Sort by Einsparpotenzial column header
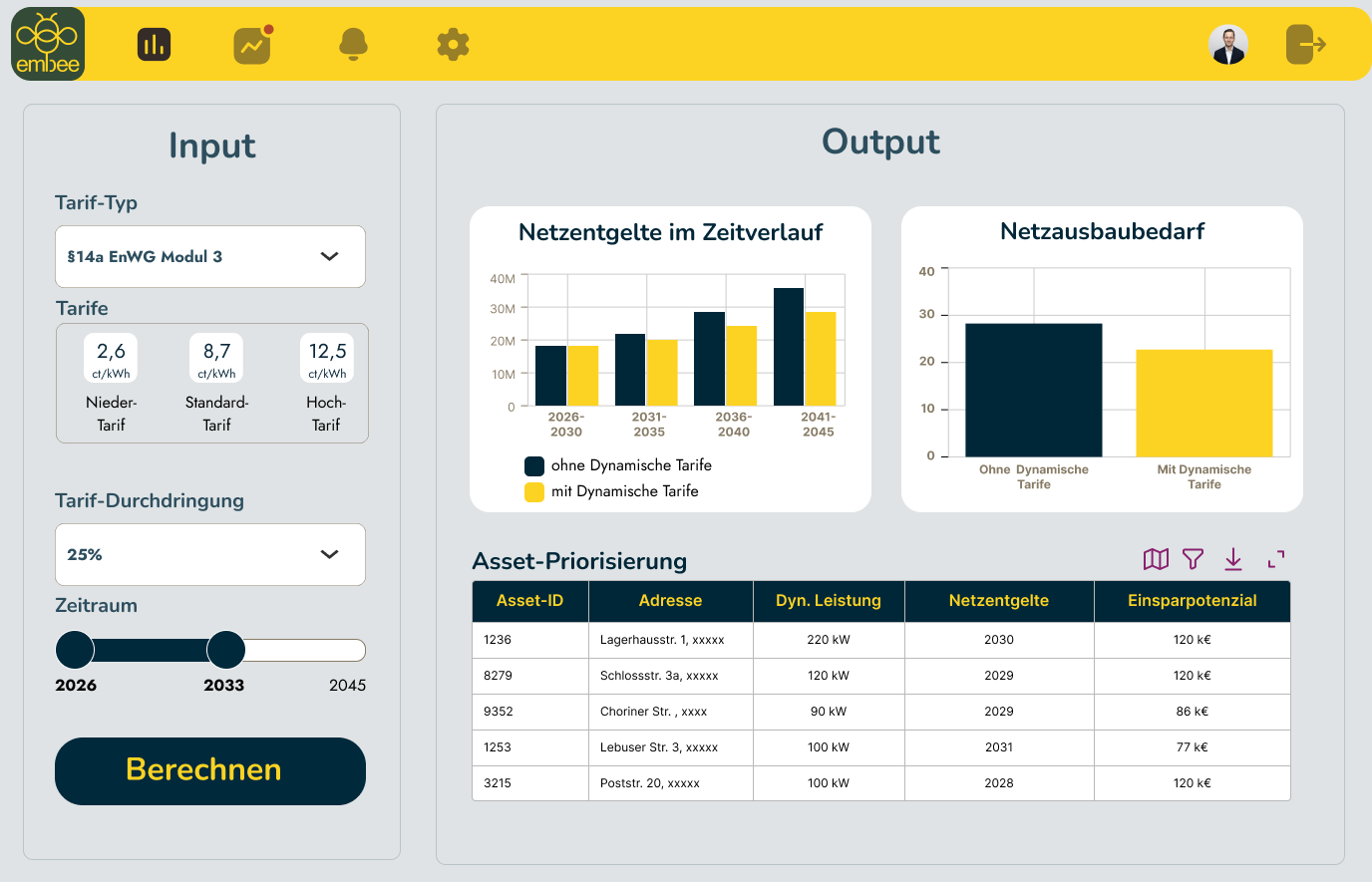 (1192, 601)
